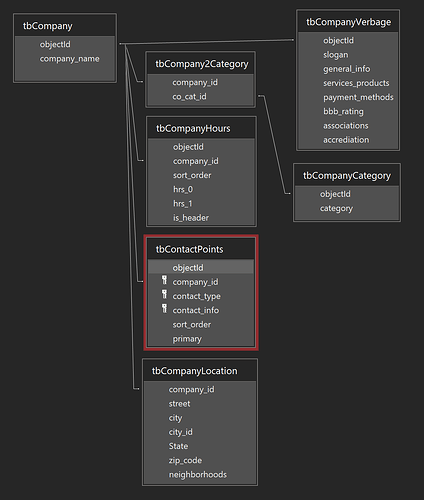Click the key icon beside contact_type
This screenshot has height=500, width=424.
click(x=164, y=295)
